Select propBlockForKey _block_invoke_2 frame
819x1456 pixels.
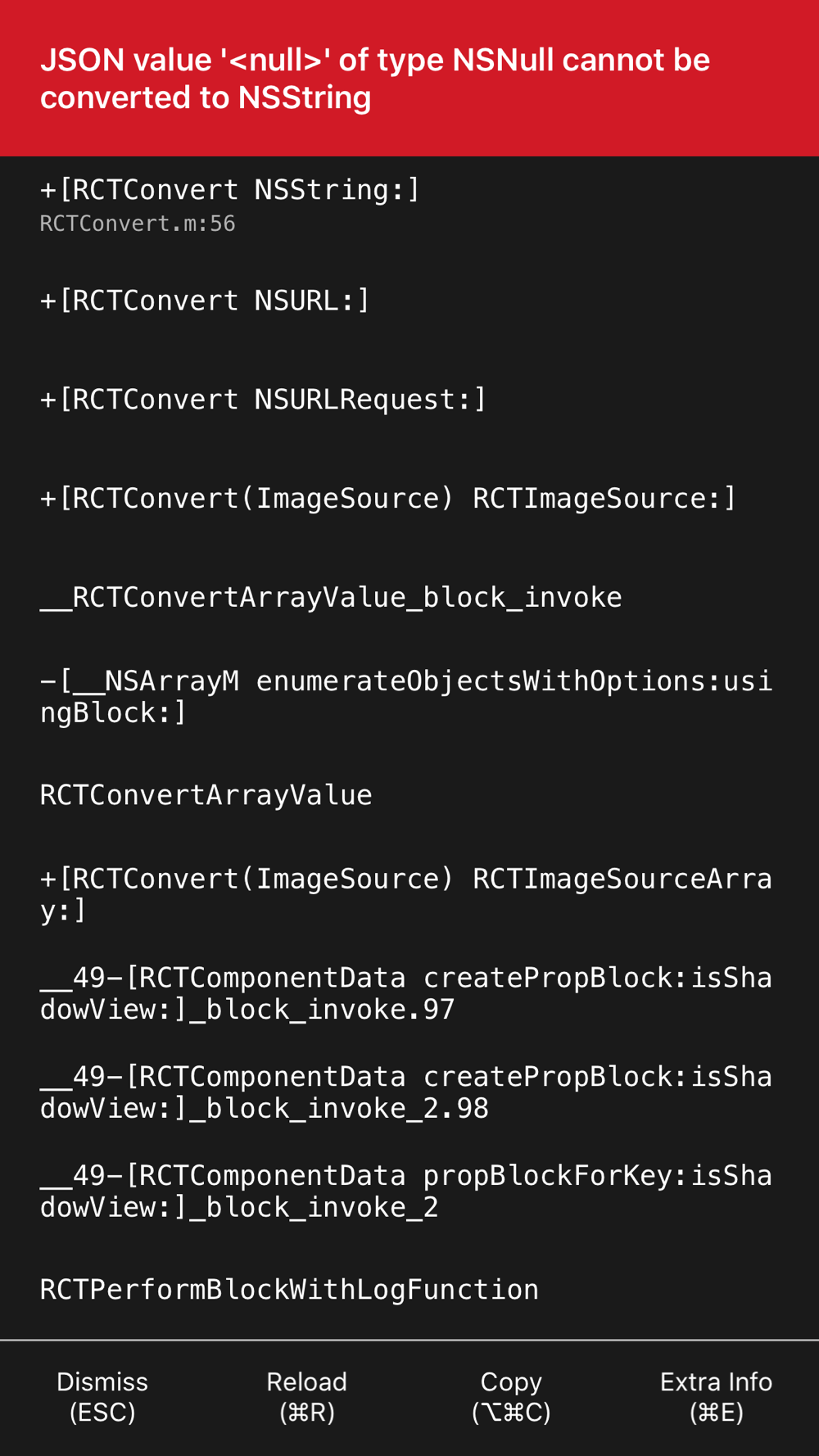(409, 1191)
